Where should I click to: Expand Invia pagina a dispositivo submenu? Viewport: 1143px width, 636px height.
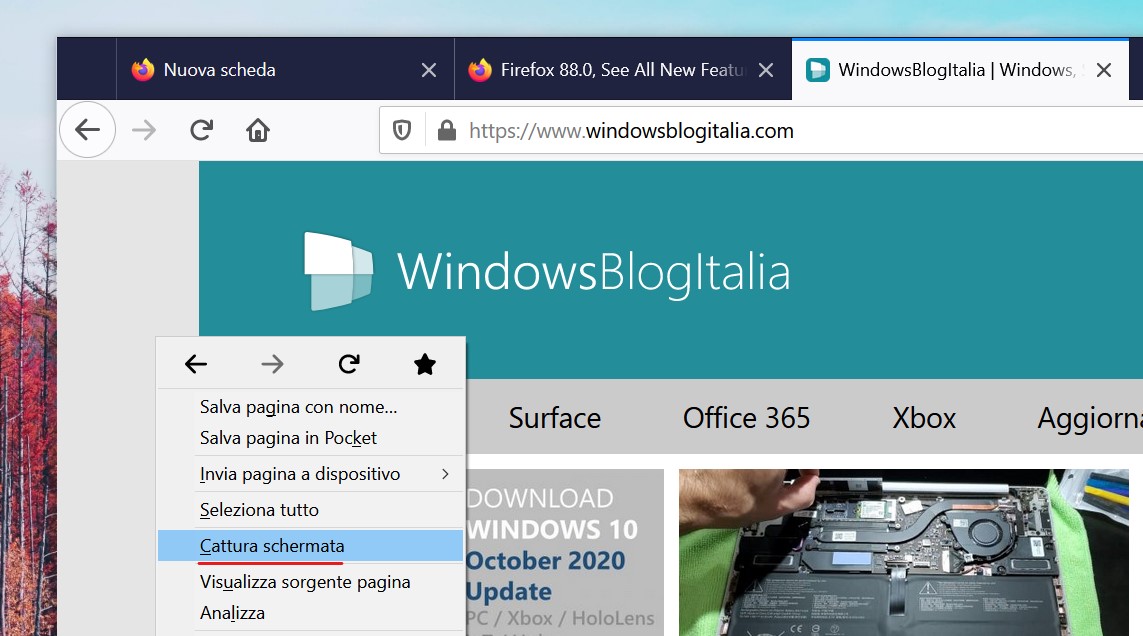pos(311,474)
